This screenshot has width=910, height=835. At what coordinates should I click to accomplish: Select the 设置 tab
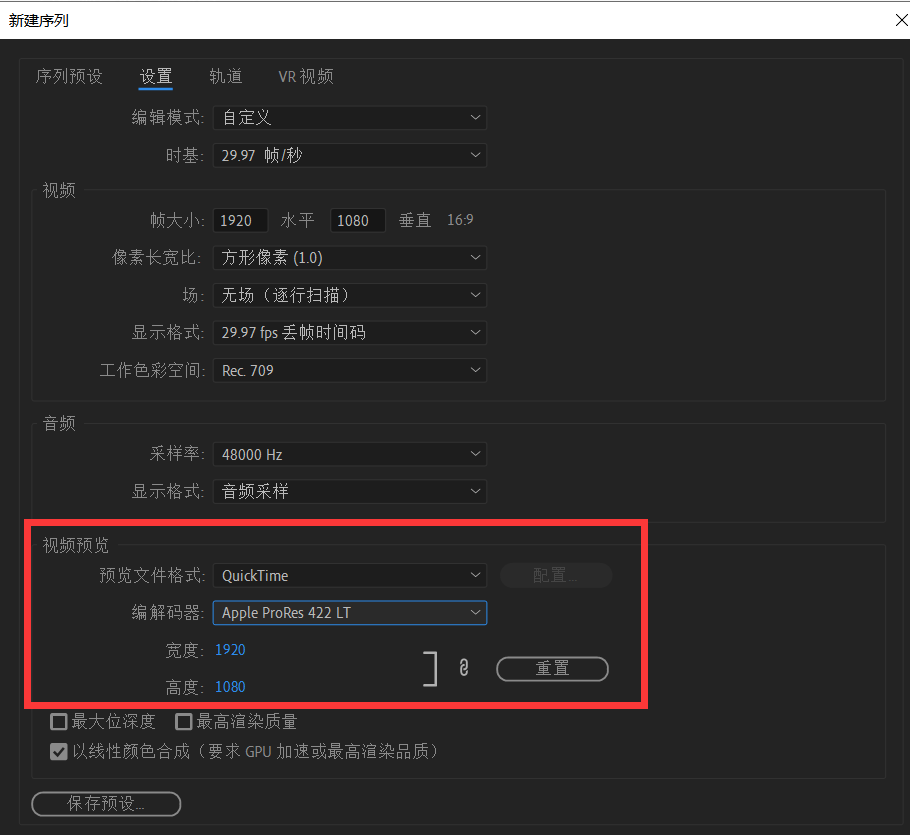pyautogui.click(x=156, y=77)
